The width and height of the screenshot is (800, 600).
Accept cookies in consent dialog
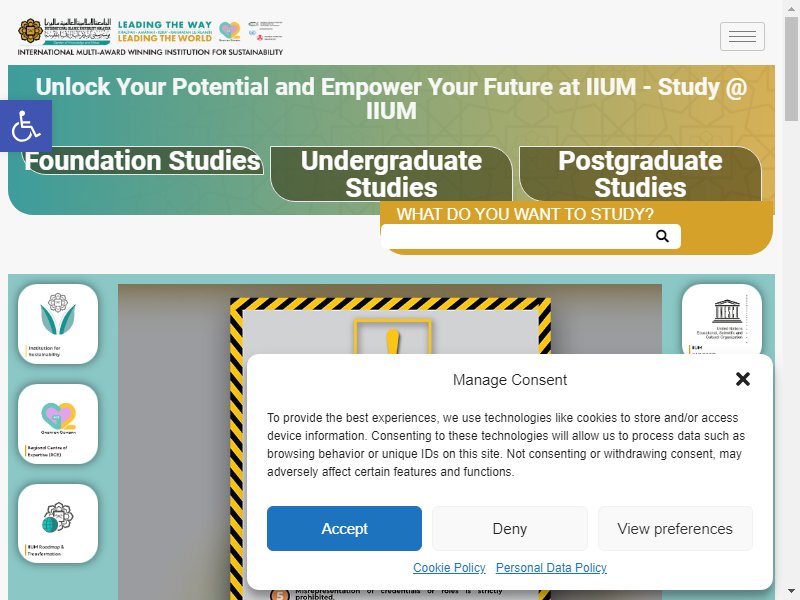click(x=344, y=528)
